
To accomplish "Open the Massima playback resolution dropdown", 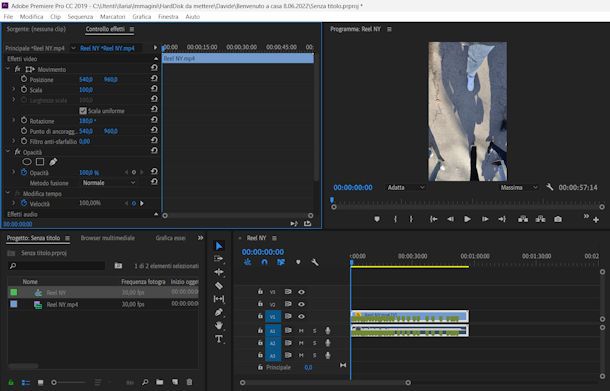I will tap(518, 188).
